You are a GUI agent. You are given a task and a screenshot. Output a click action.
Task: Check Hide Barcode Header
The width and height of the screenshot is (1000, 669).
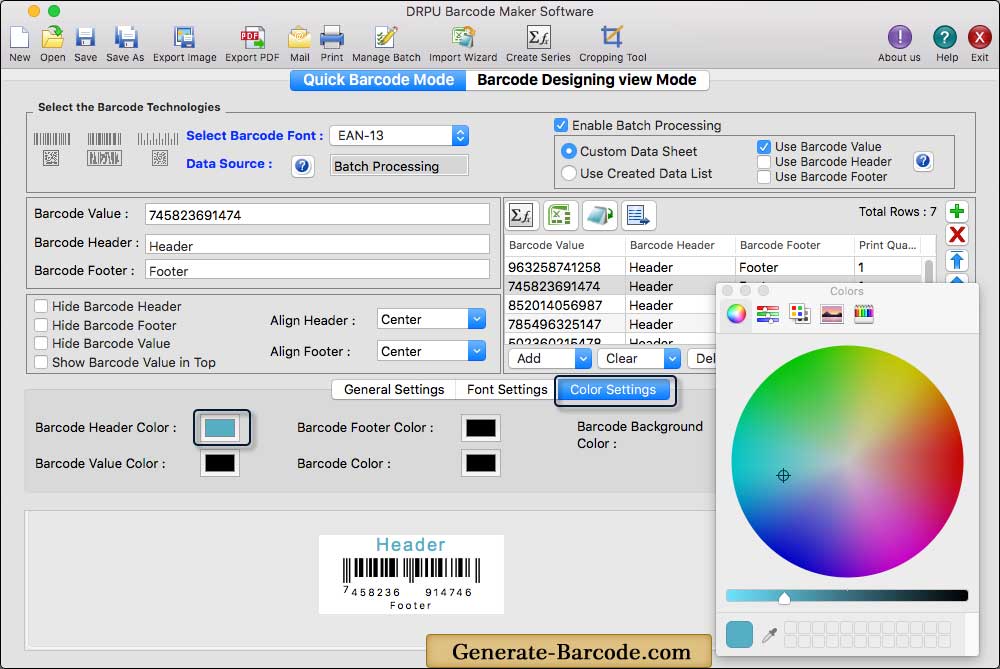41,306
